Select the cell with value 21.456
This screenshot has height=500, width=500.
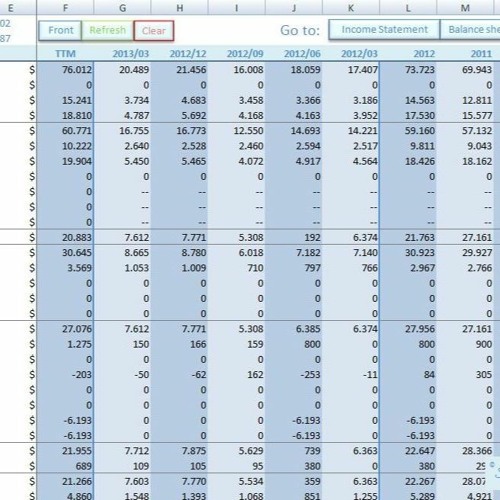[x=180, y=70]
